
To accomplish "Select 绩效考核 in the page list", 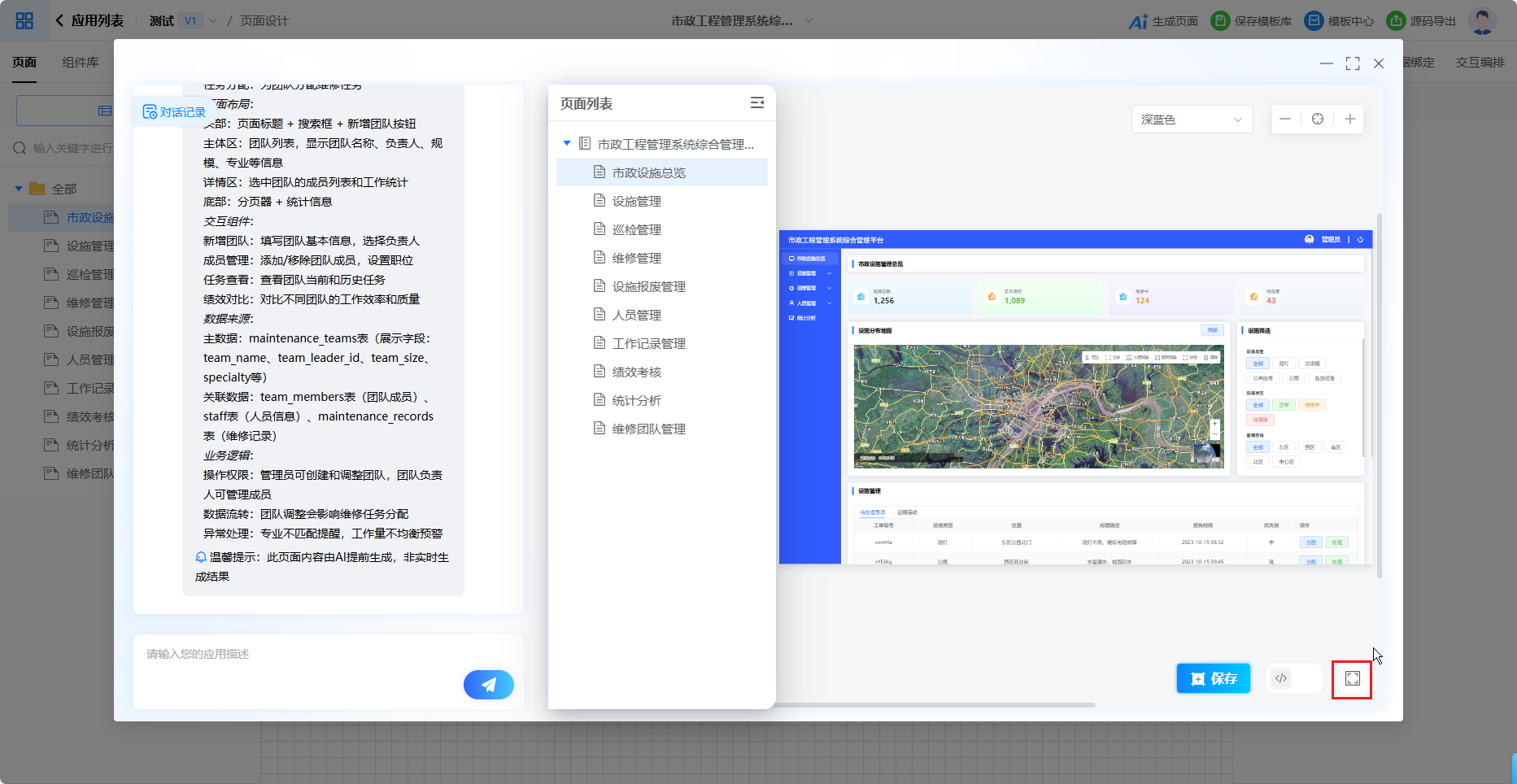I will tap(636, 372).
